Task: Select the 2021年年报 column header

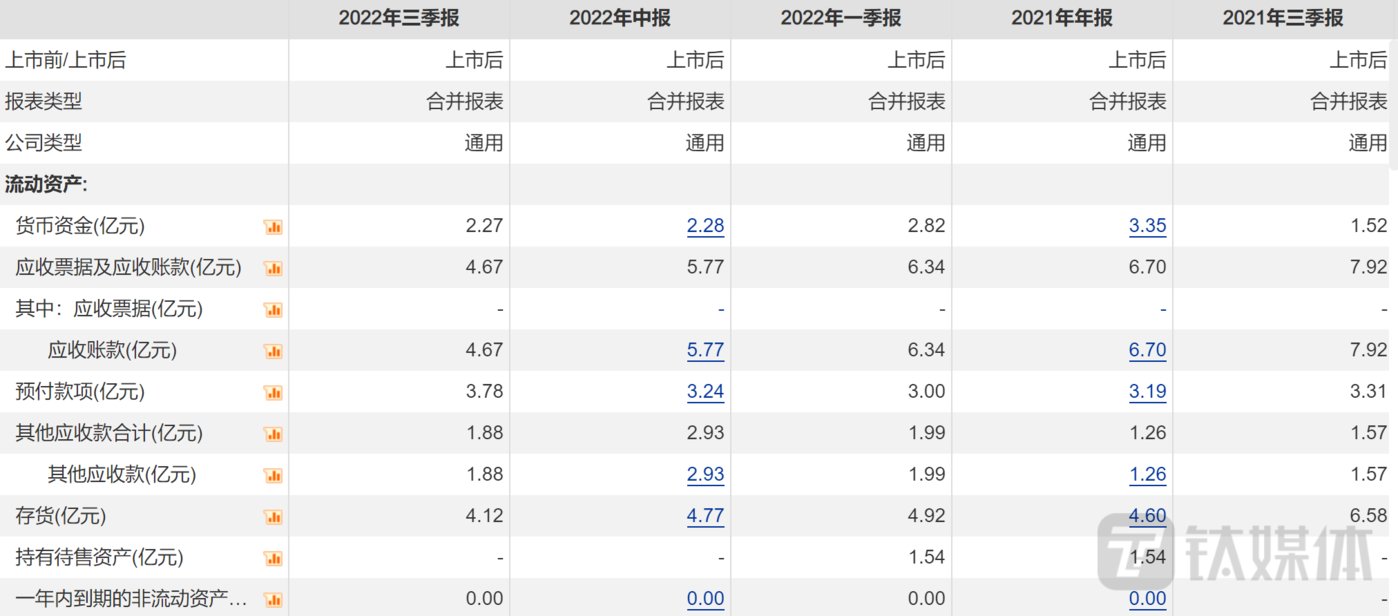Action: (1061, 18)
